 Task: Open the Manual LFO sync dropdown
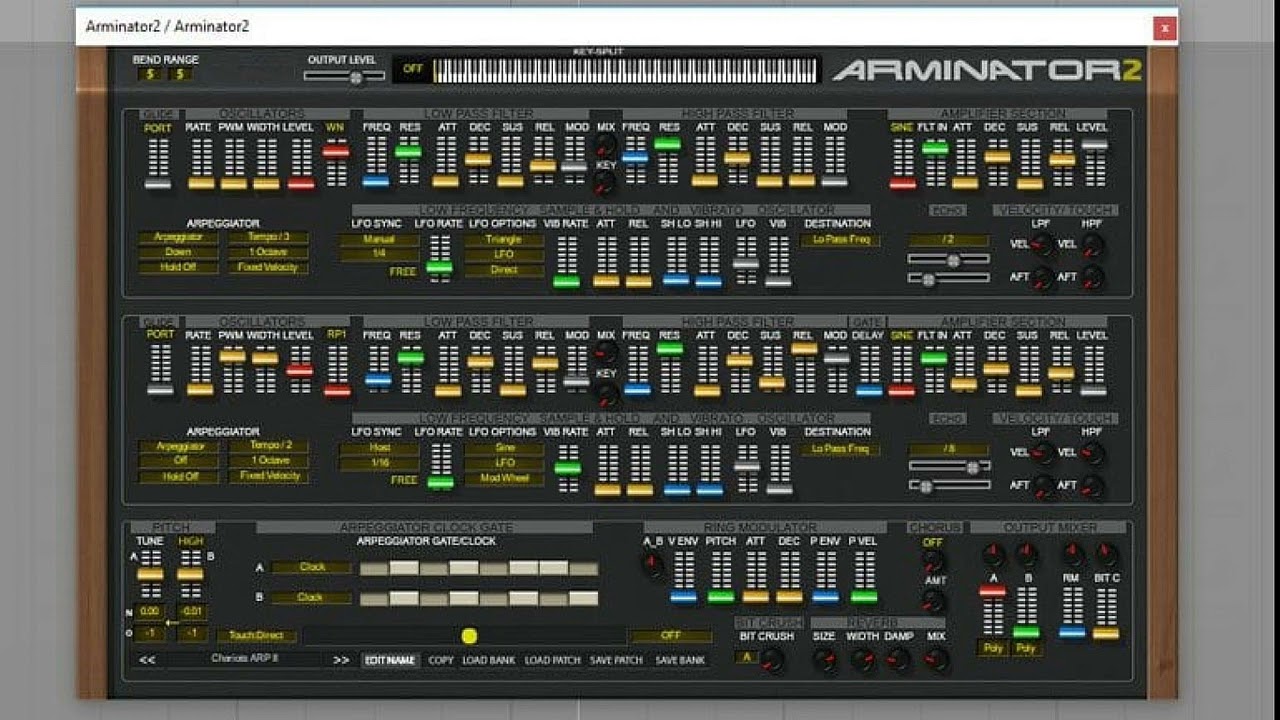click(379, 240)
